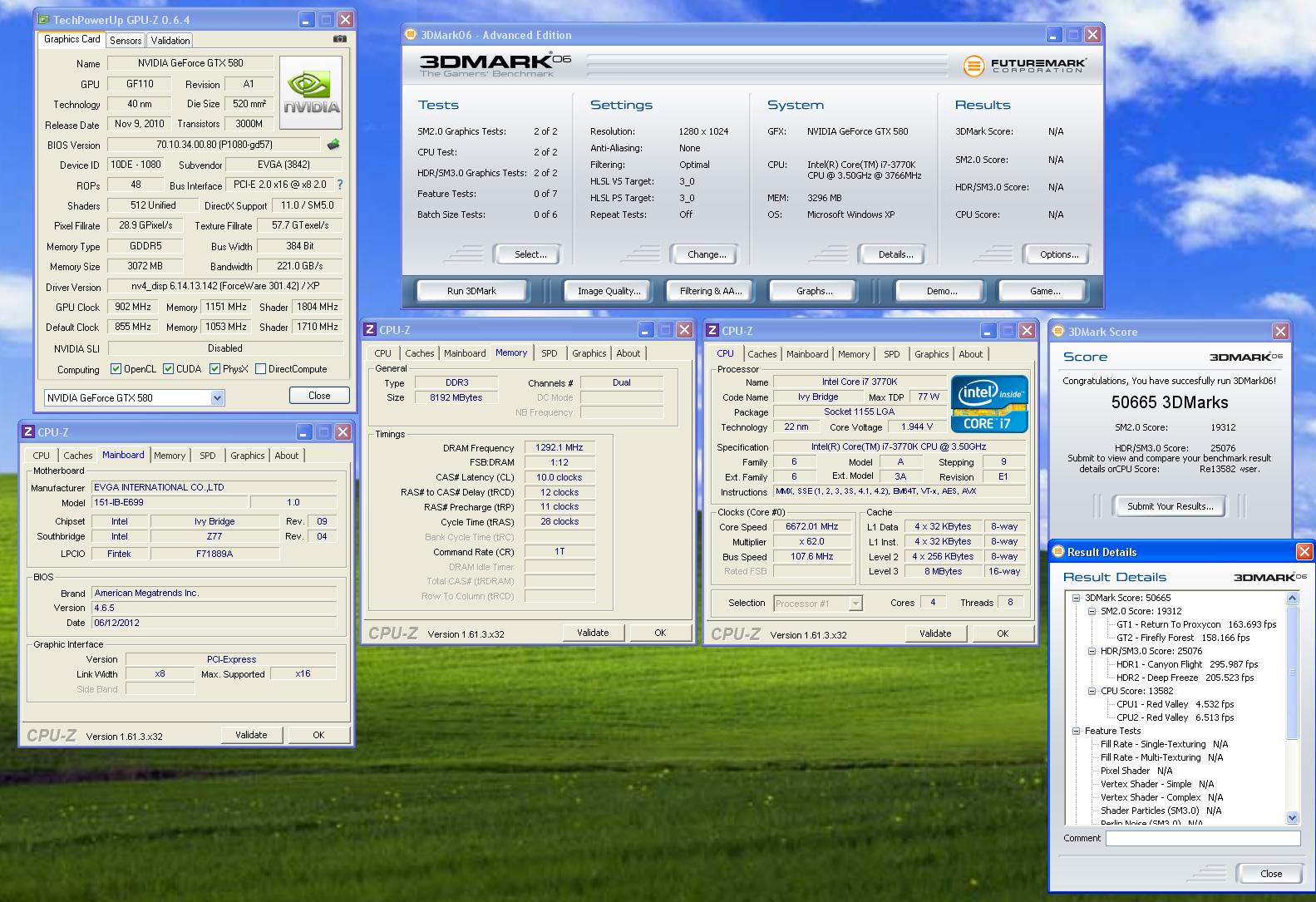
Task: Uncheck the CUDA checkbox
Action: pyautogui.click(x=169, y=369)
